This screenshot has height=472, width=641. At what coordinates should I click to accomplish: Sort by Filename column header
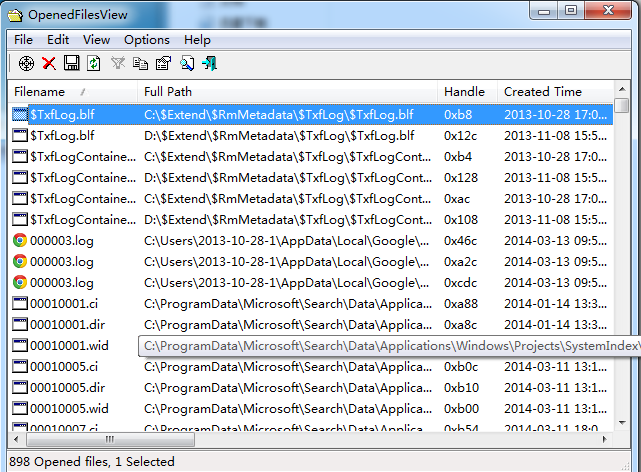pyautogui.click(x=73, y=92)
